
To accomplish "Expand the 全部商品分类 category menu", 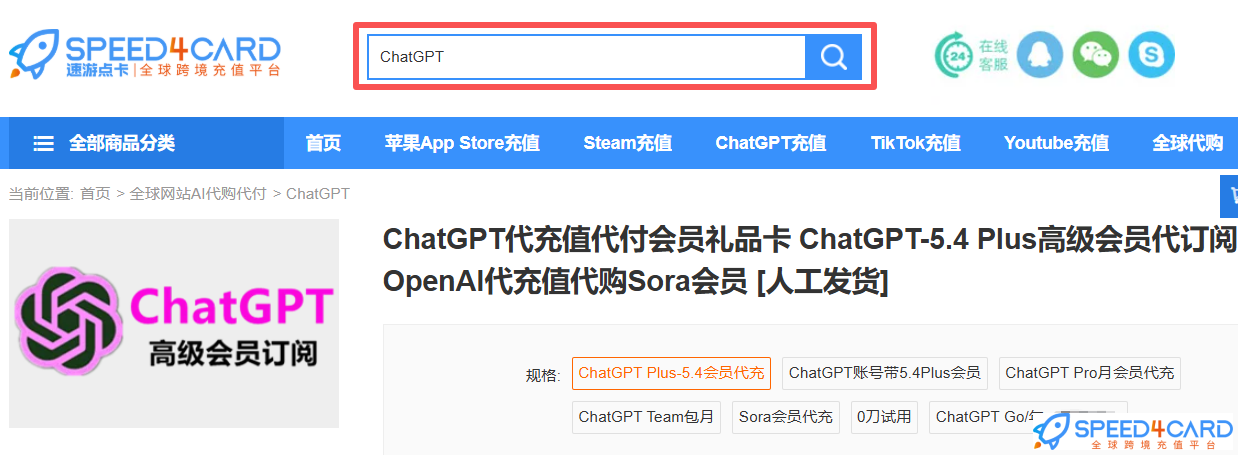I will click(146, 143).
